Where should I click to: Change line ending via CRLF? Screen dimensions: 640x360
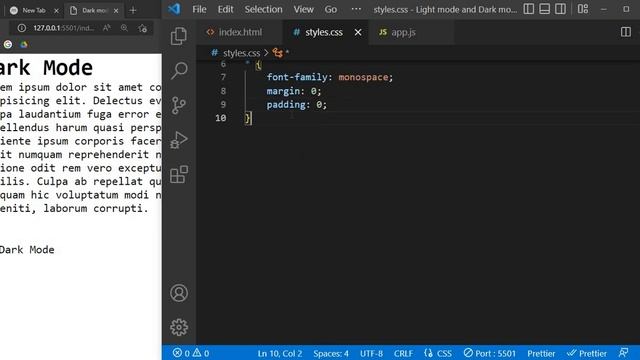pos(403,353)
